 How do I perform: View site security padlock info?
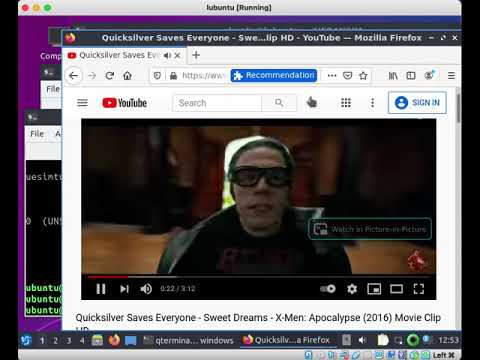(x=173, y=76)
